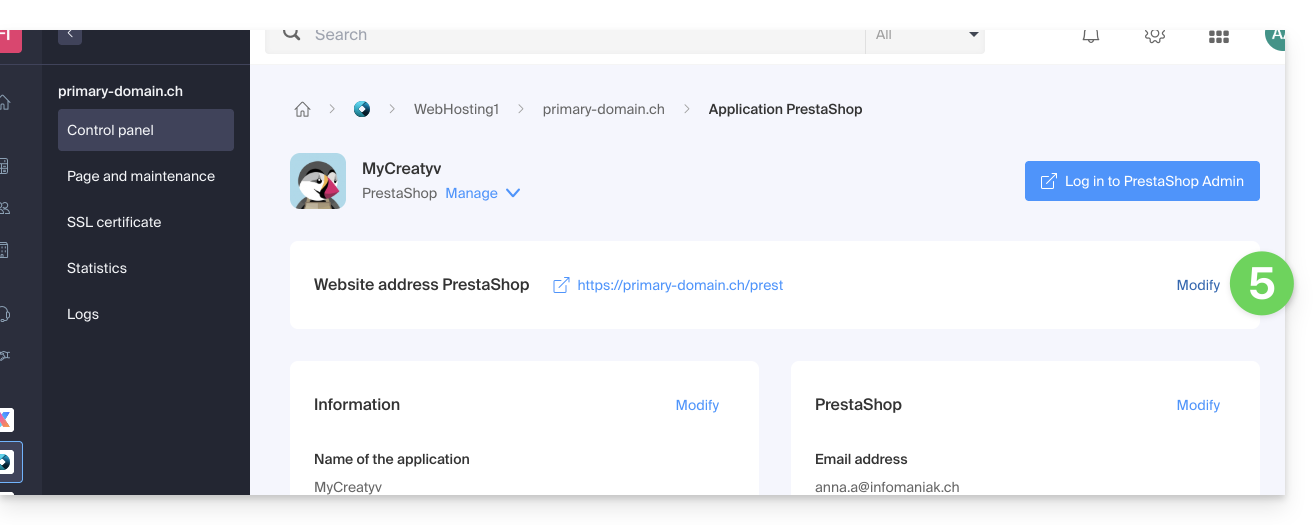
Task: Click the web hosting product breadcrumb icon
Action: pyautogui.click(x=362, y=109)
